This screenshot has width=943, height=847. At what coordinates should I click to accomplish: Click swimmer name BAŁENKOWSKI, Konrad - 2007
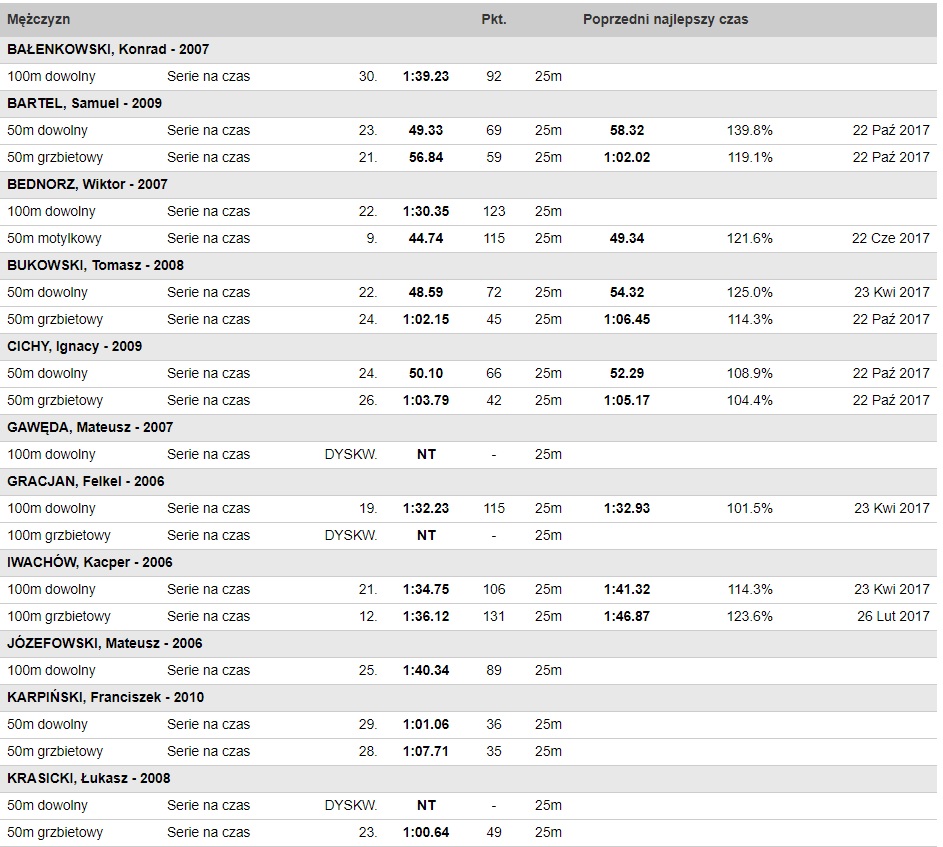(108, 49)
